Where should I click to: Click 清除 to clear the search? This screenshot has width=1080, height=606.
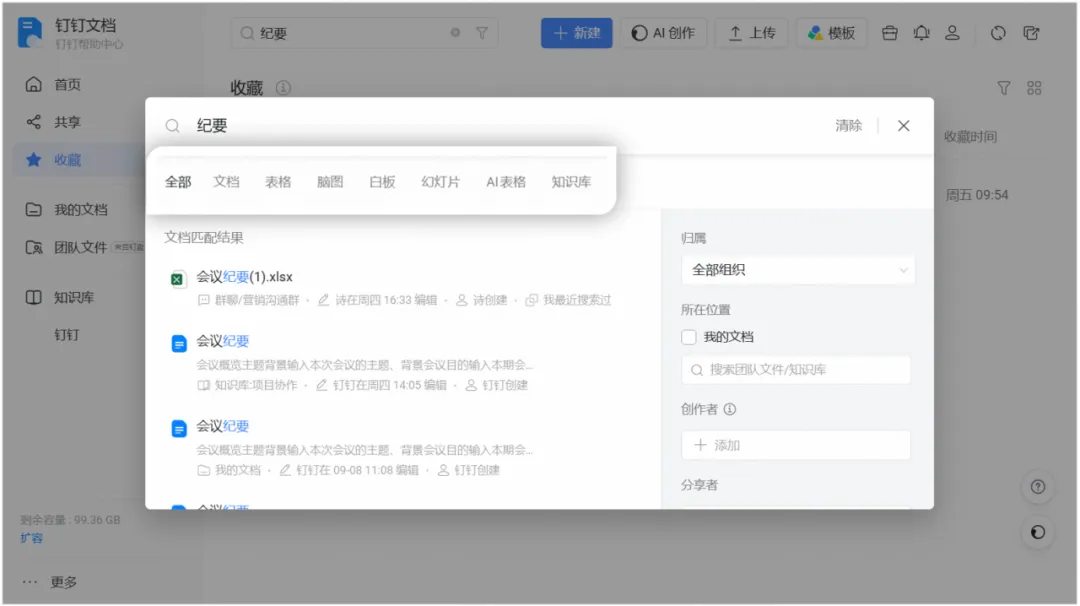point(849,125)
